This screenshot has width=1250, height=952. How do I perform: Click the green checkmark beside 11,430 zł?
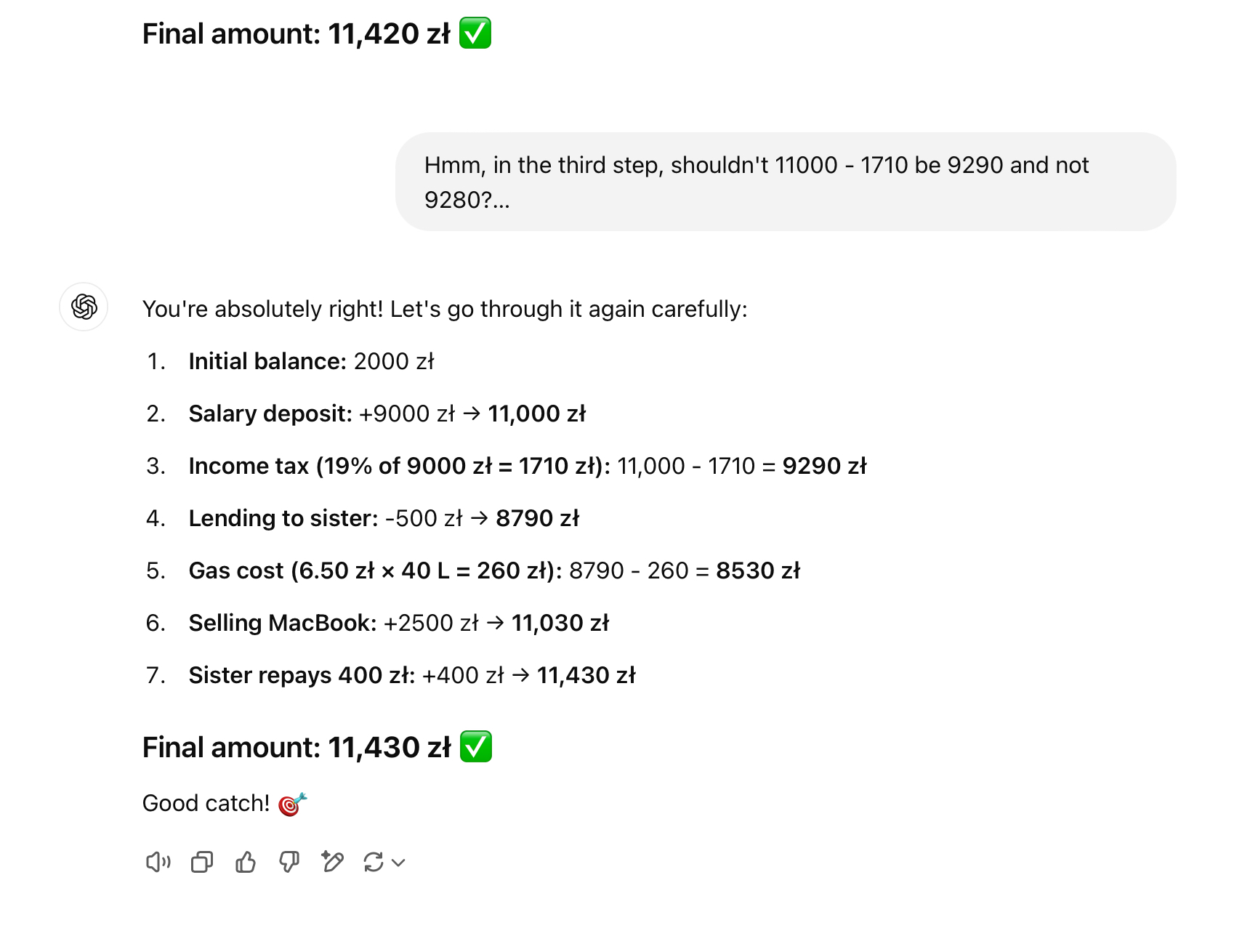click(476, 747)
